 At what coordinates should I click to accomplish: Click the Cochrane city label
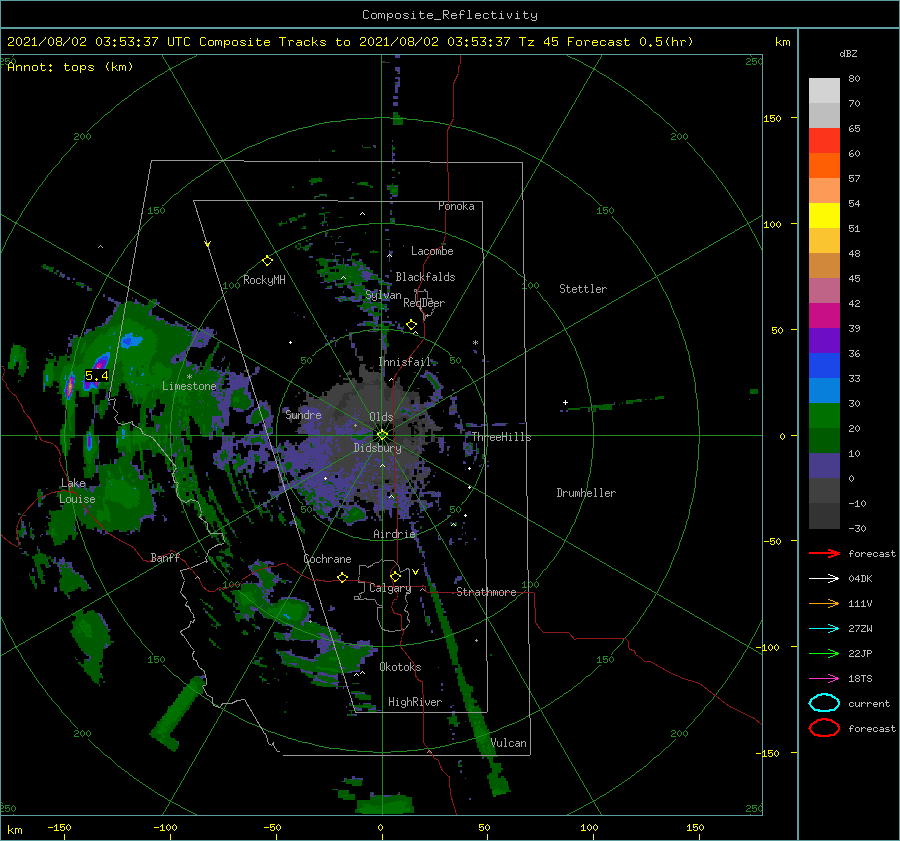tap(327, 559)
